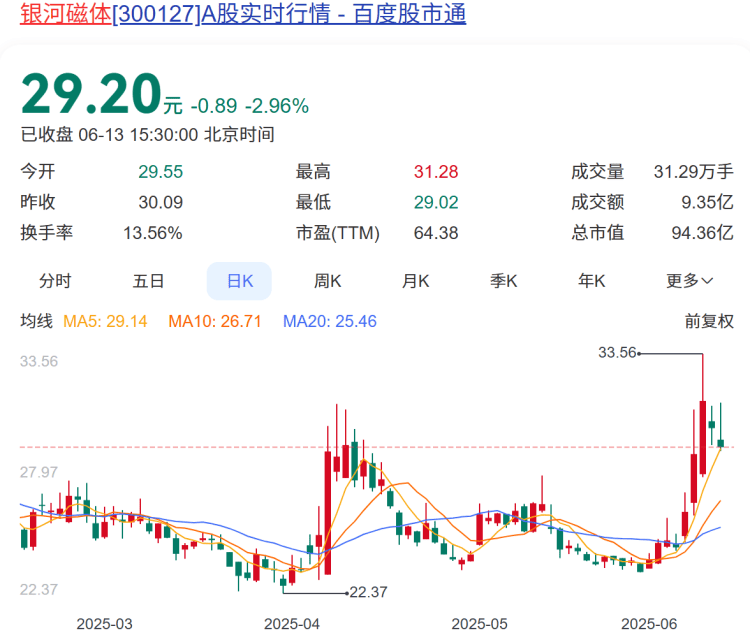Click the 成交量 value 31.29万手
The width and height of the screenshot is (750, 633).
coord(694,172)
